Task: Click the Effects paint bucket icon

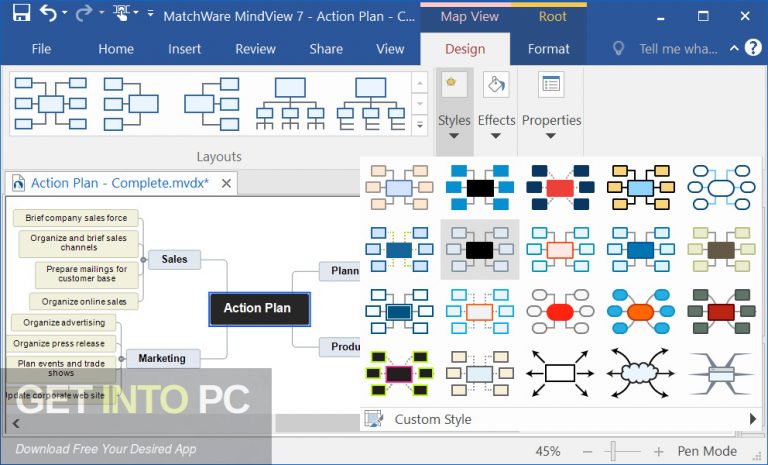Action: tap(495, 86)
